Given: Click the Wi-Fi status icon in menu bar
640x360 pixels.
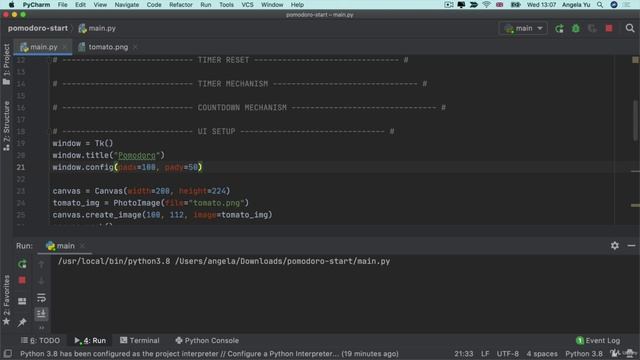Looking at the screenshot, I should pyautogui.click(x=486, y=5).
